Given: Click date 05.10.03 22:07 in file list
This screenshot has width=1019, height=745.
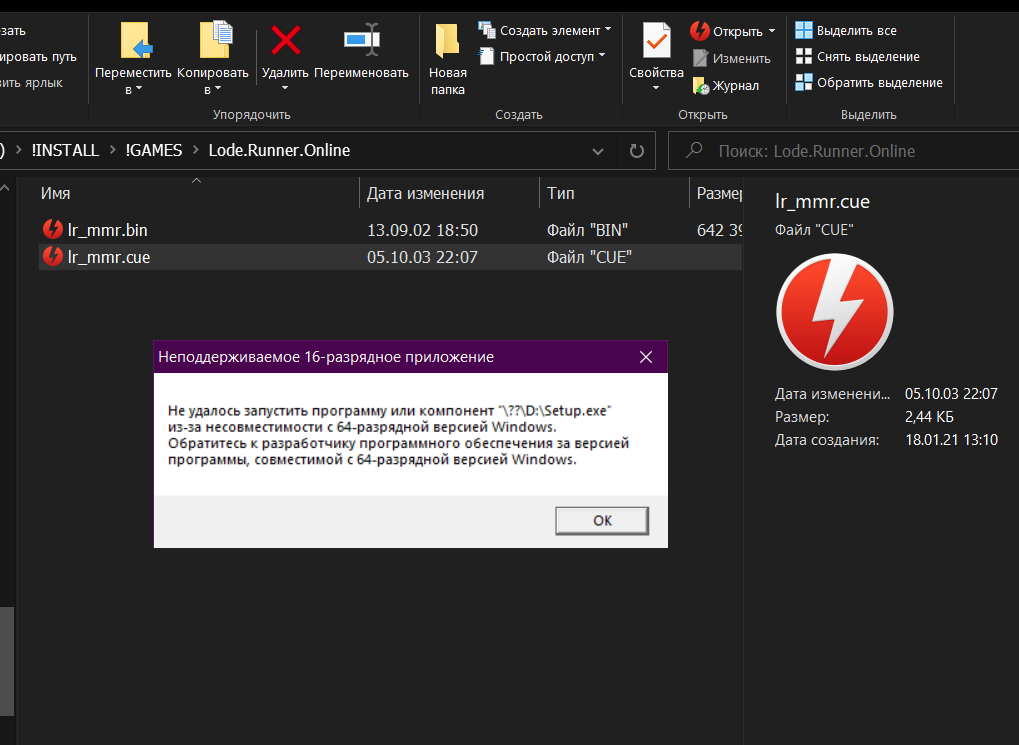Looking at the screenshot, I should [x=422, y=257].
